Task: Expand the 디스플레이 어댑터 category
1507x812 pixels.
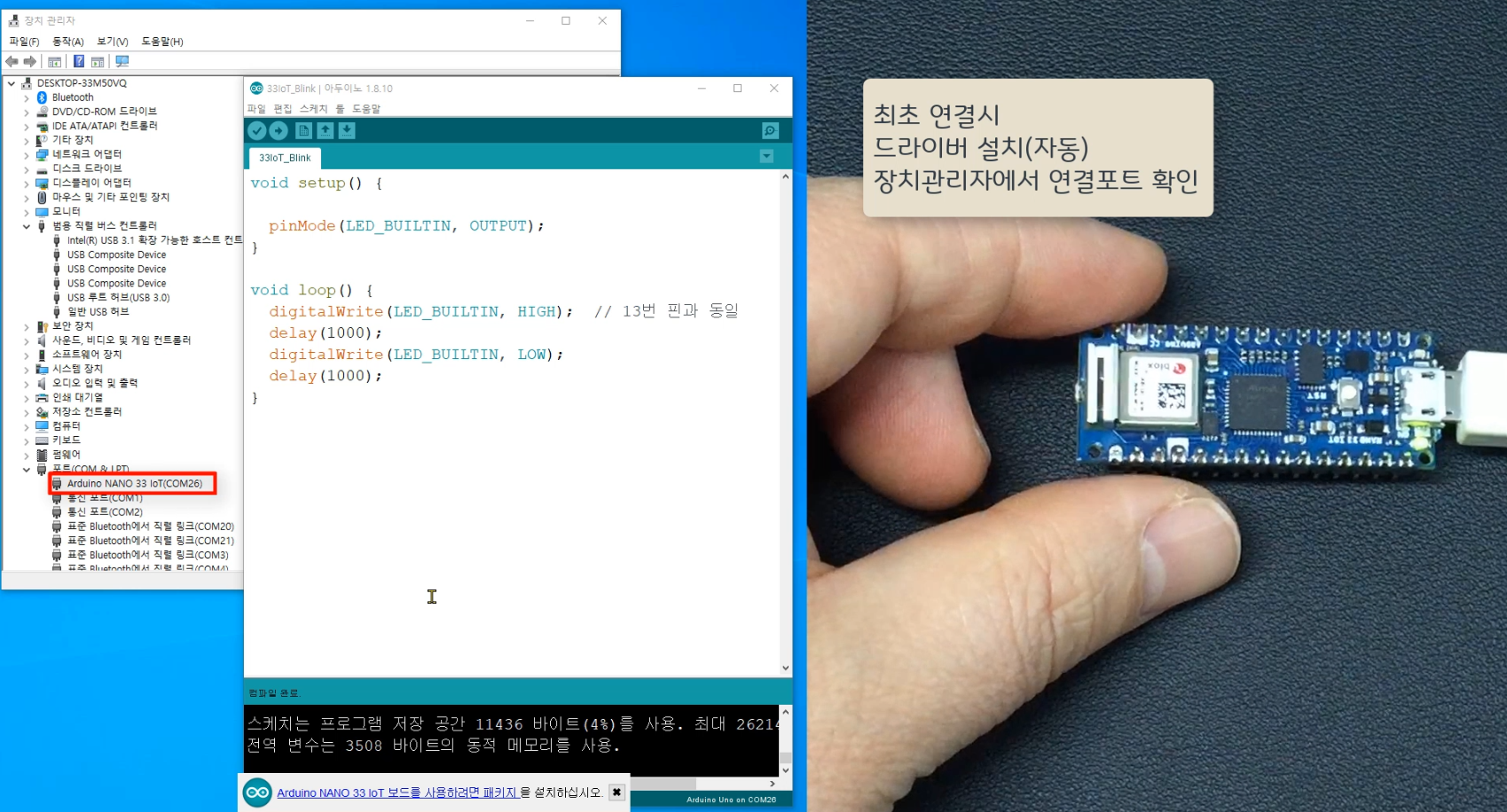Action: tap(27, 183)
